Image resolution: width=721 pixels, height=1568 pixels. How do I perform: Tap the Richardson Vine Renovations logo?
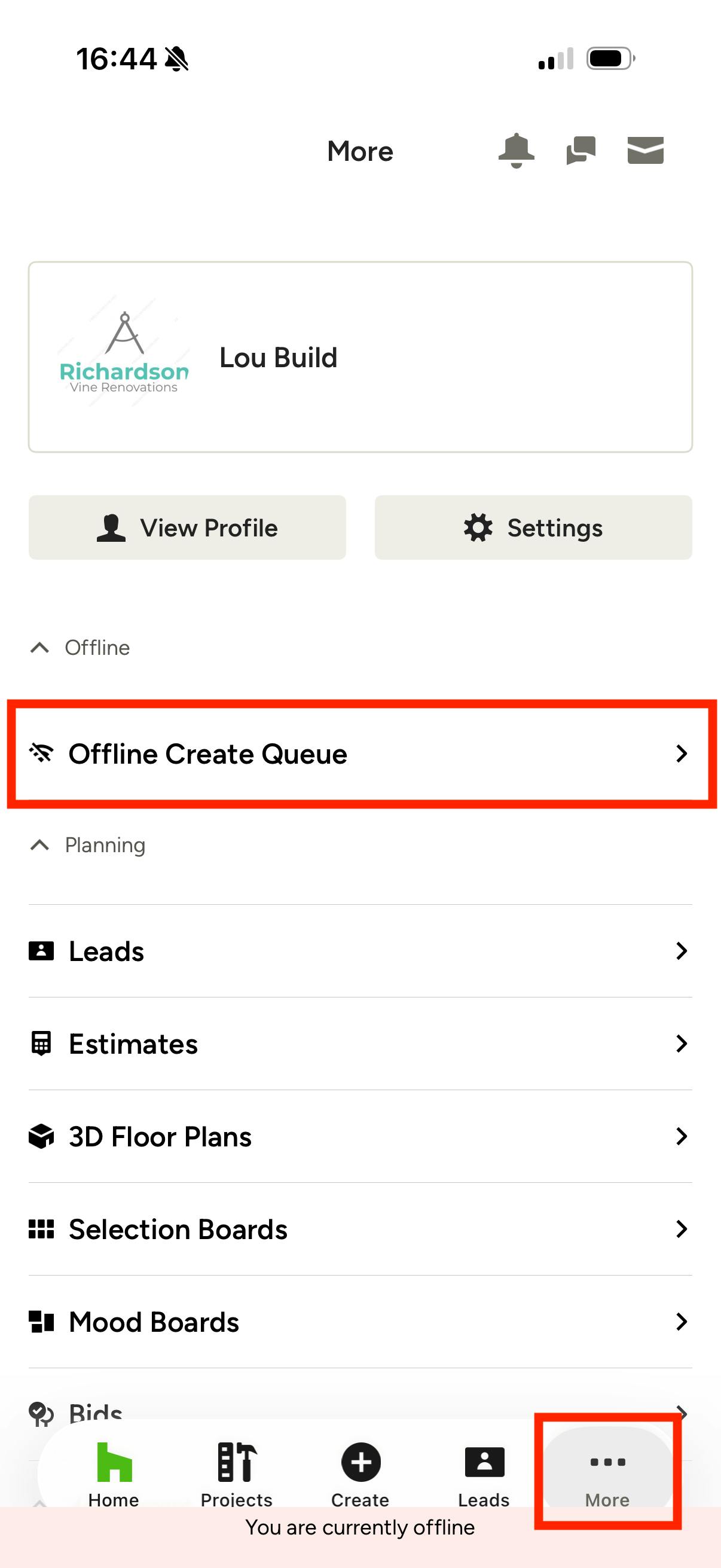(124, 353)
